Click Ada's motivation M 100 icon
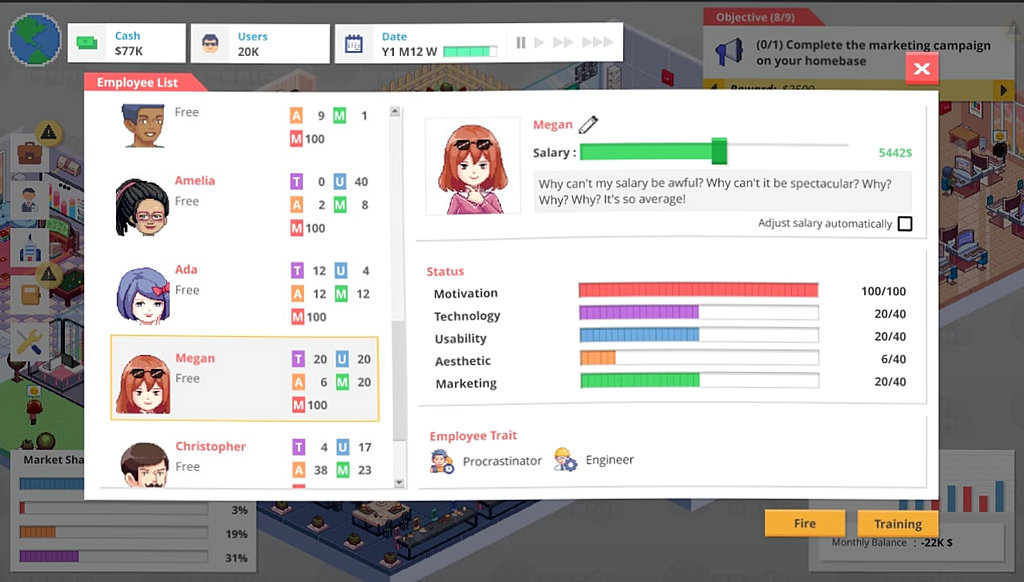The image size is (1024, 582). pos(297,317)
